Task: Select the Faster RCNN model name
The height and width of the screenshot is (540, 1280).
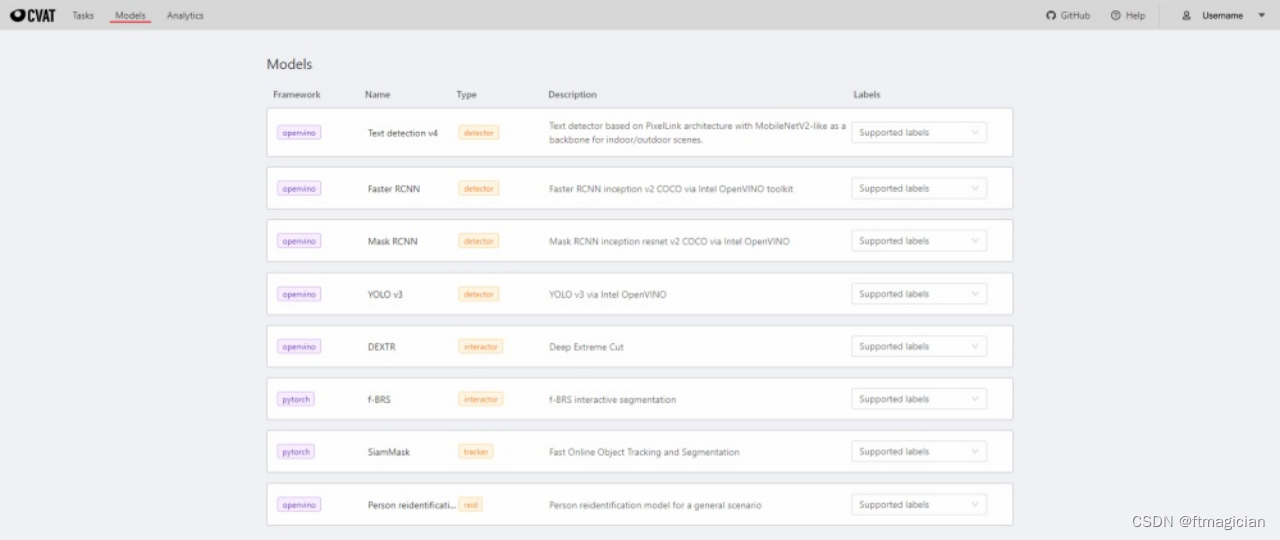Action: click(394, 189)
